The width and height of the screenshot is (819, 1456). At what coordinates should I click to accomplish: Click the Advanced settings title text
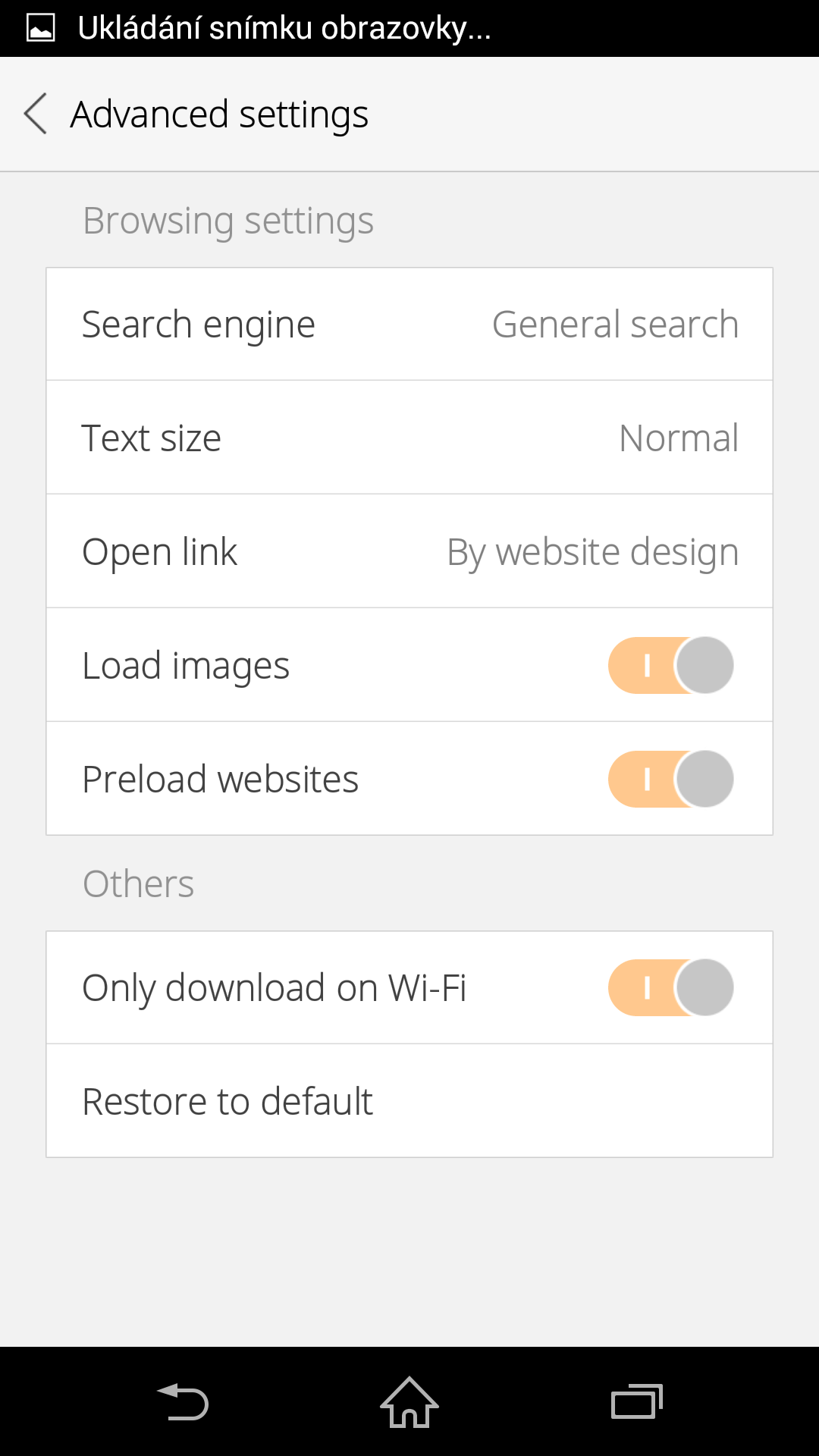[x=219, y=115]
